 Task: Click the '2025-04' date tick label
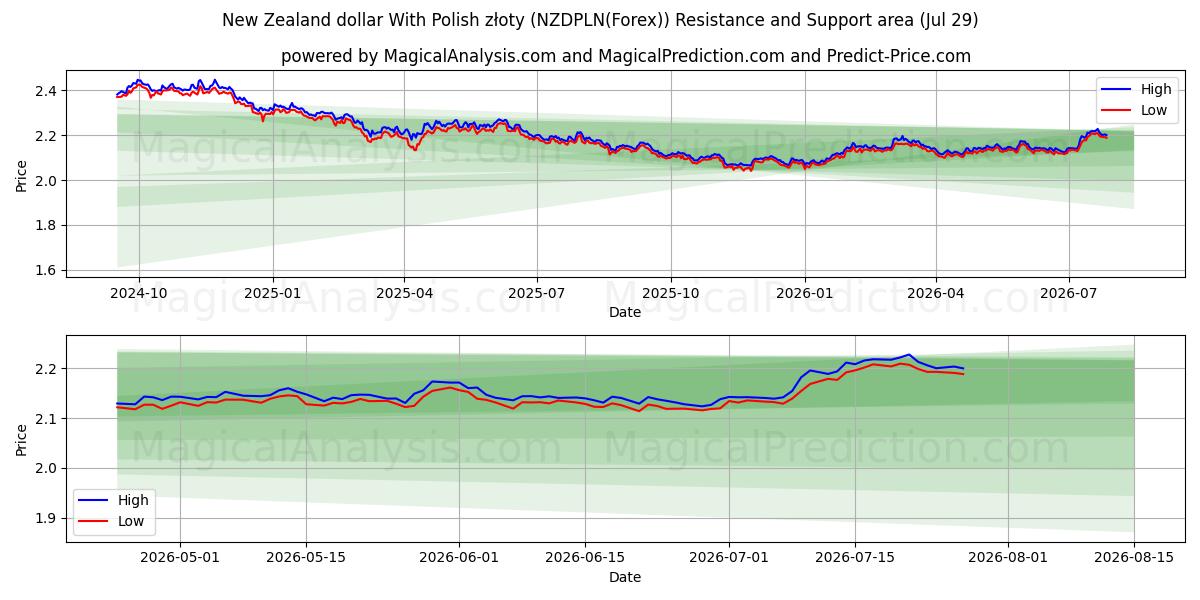[x=404, y=295]
